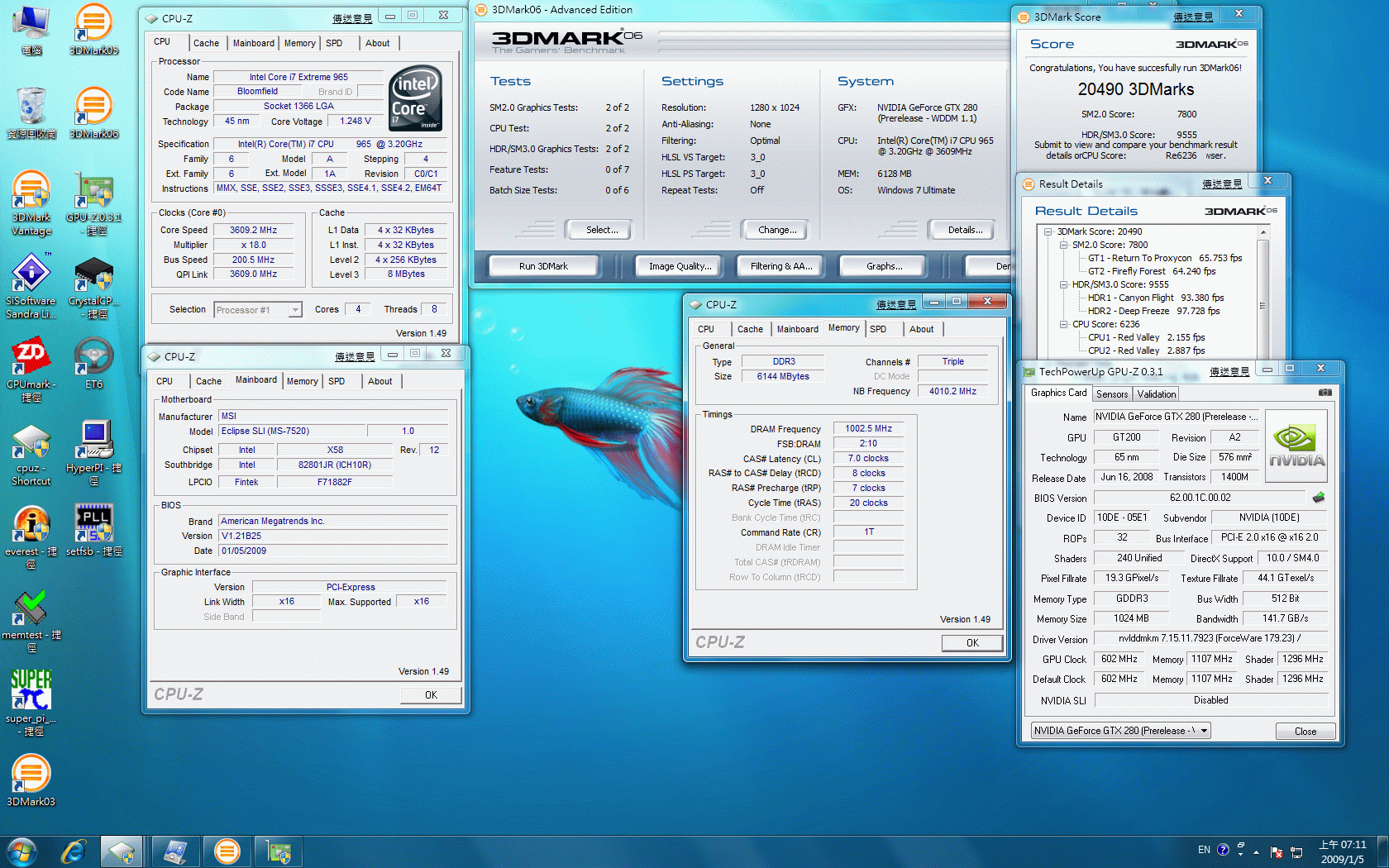The height and width of the screenshot is (868, 1389).
Task: Open everest desktop shortcut
Action: point(31,537)
